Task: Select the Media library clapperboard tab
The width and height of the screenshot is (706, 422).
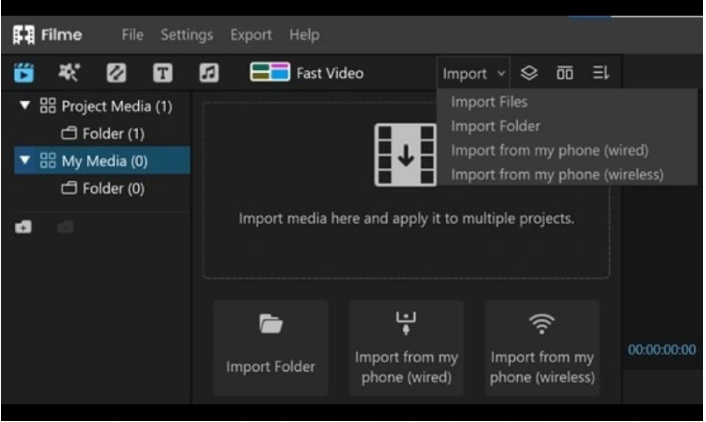Action: tap(24, 73)
